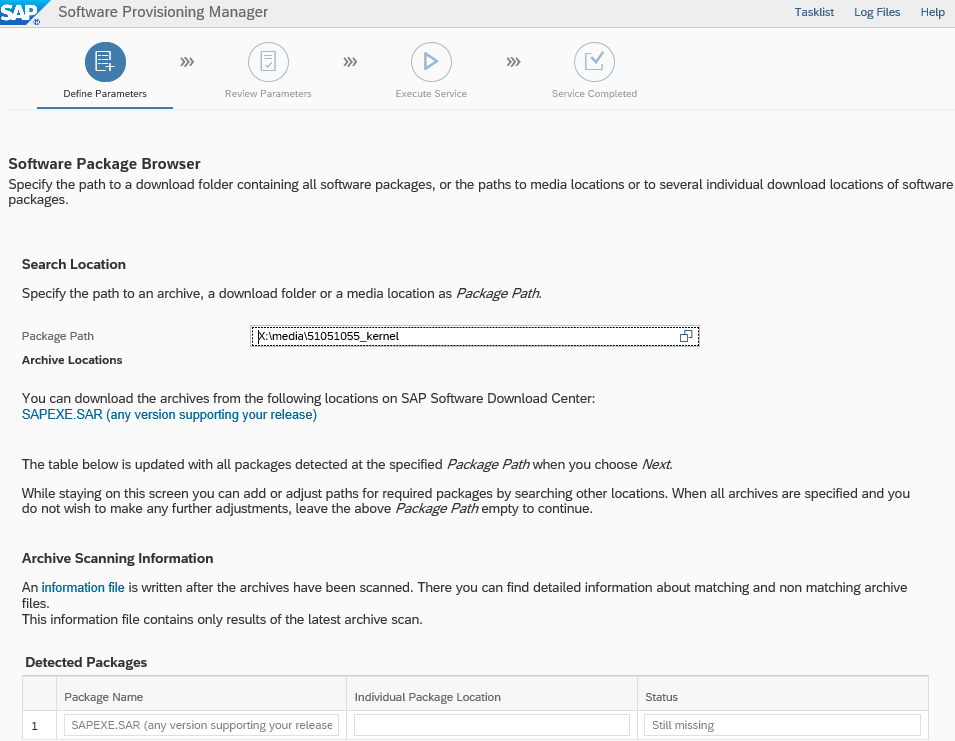
Task: Click the Archive Scanning Information heading
Action: [118, 558]
